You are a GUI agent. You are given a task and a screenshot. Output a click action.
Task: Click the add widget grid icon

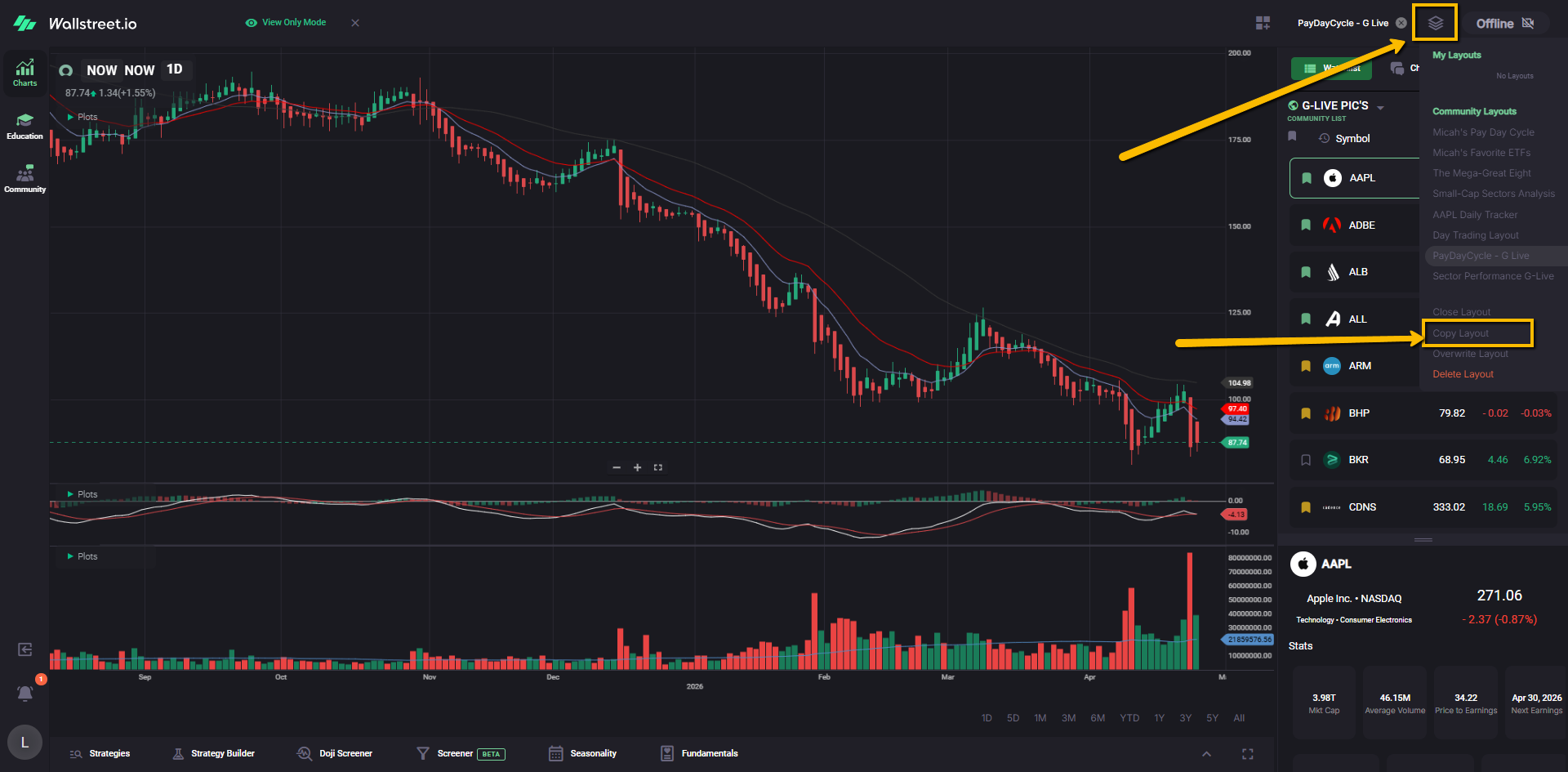click(x=1263, y=23)
